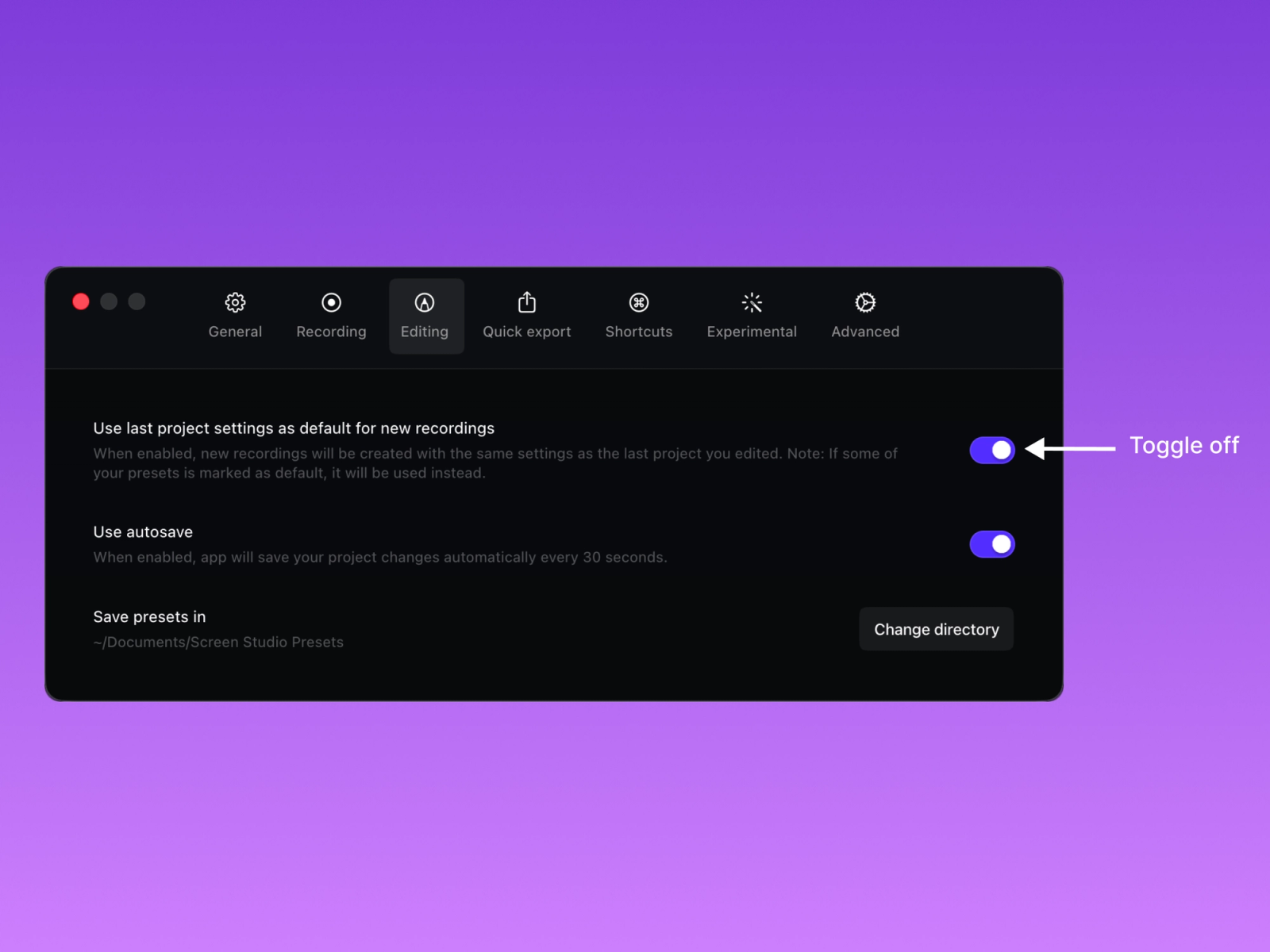Viewport: 1270px width, 952px height.
Task: Click the Screen Studio Presets path text
Action: (x=218, y=642)
